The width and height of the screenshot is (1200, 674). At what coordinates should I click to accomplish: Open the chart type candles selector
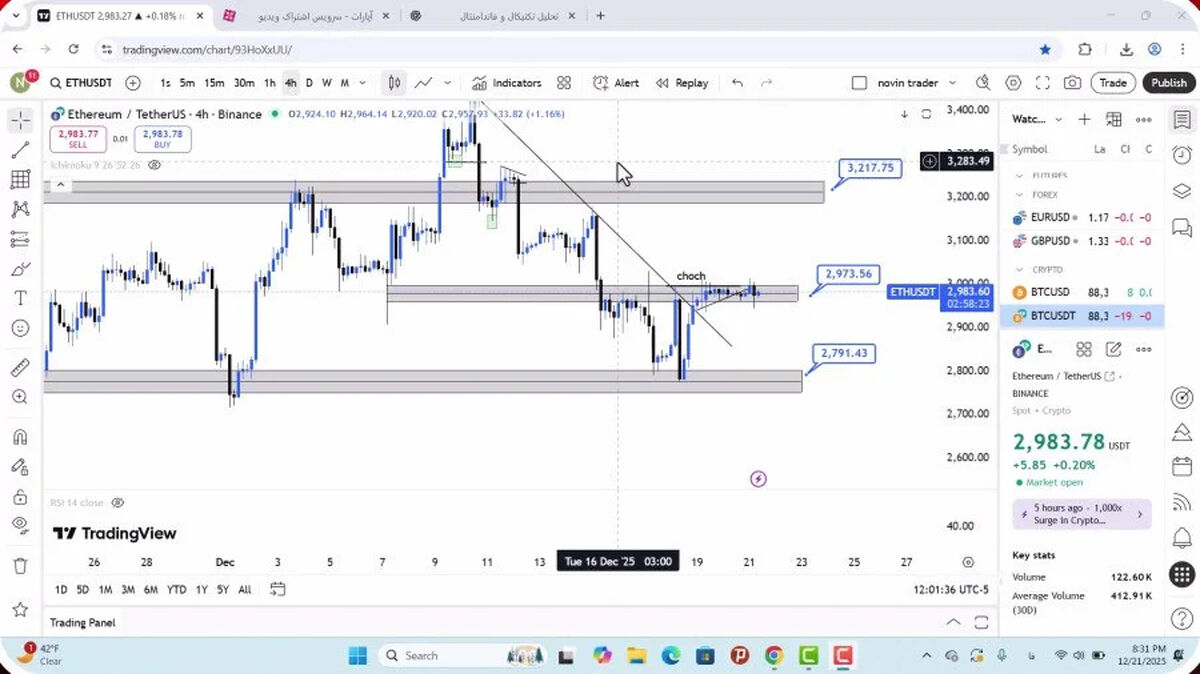pos(395,83)
